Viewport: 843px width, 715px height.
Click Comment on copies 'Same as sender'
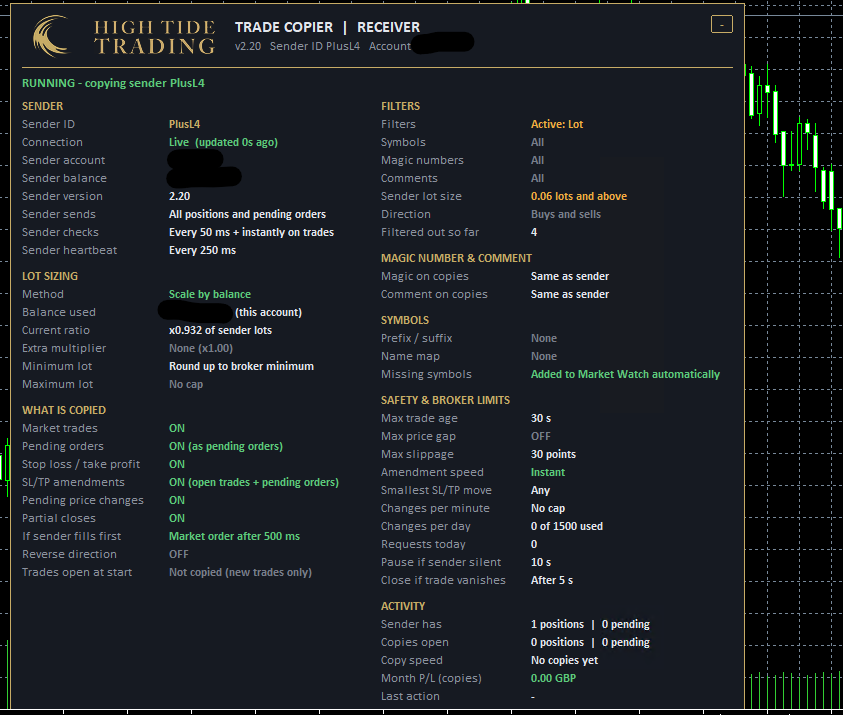tap(570, 295)
